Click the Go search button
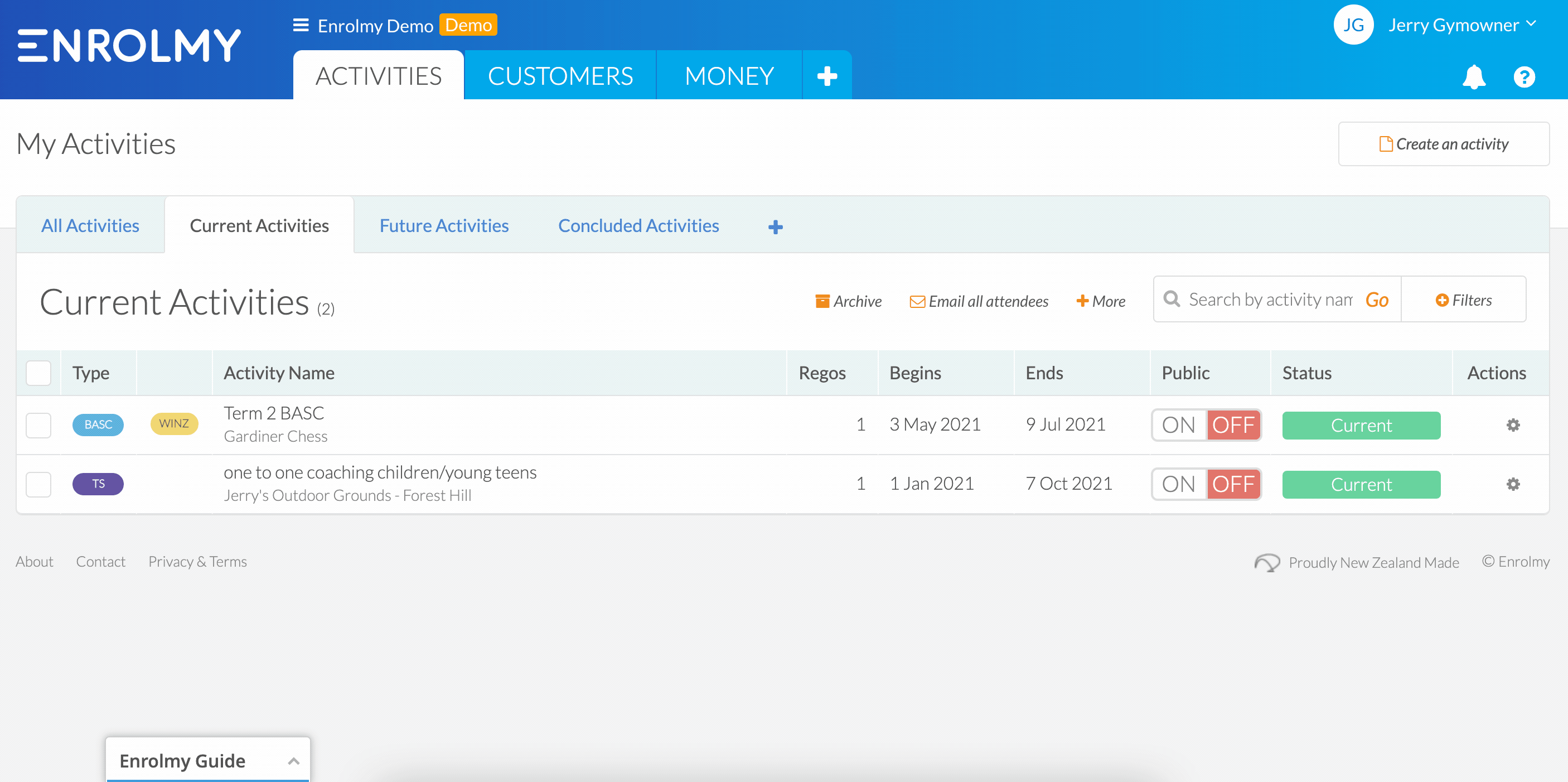 [x=1376, y=300]
